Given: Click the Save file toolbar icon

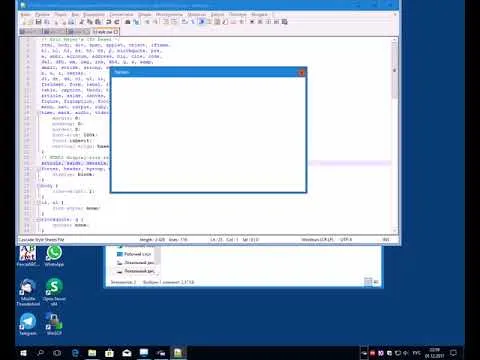Looking at the screenshot, I should 38,22.
